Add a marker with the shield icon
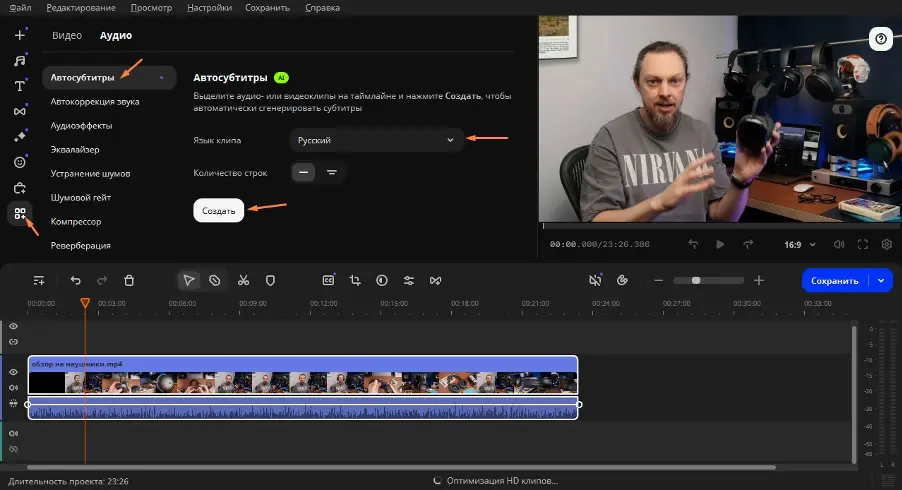The height and width of the screenshot is (490, 902). pyautogui.click(x=270, y=281)
